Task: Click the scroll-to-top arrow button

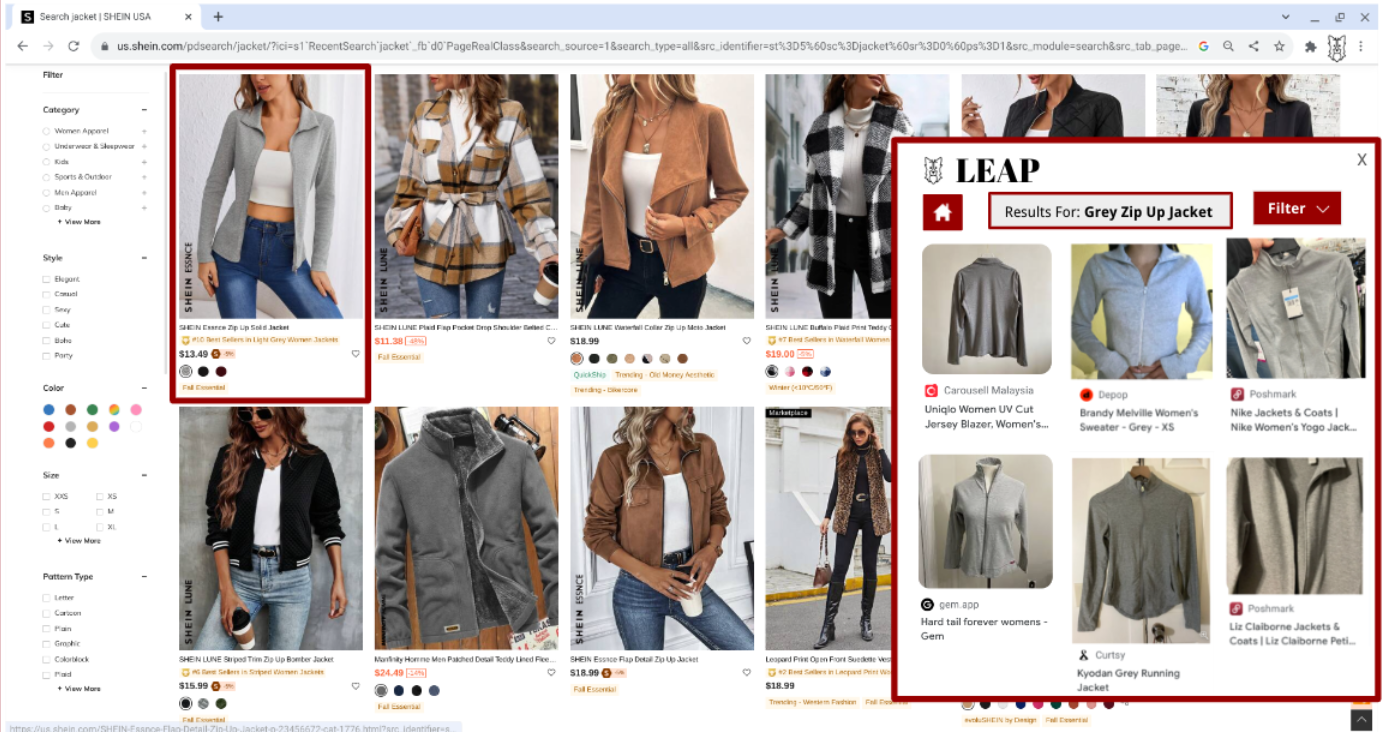Action: click(1361, 719)
